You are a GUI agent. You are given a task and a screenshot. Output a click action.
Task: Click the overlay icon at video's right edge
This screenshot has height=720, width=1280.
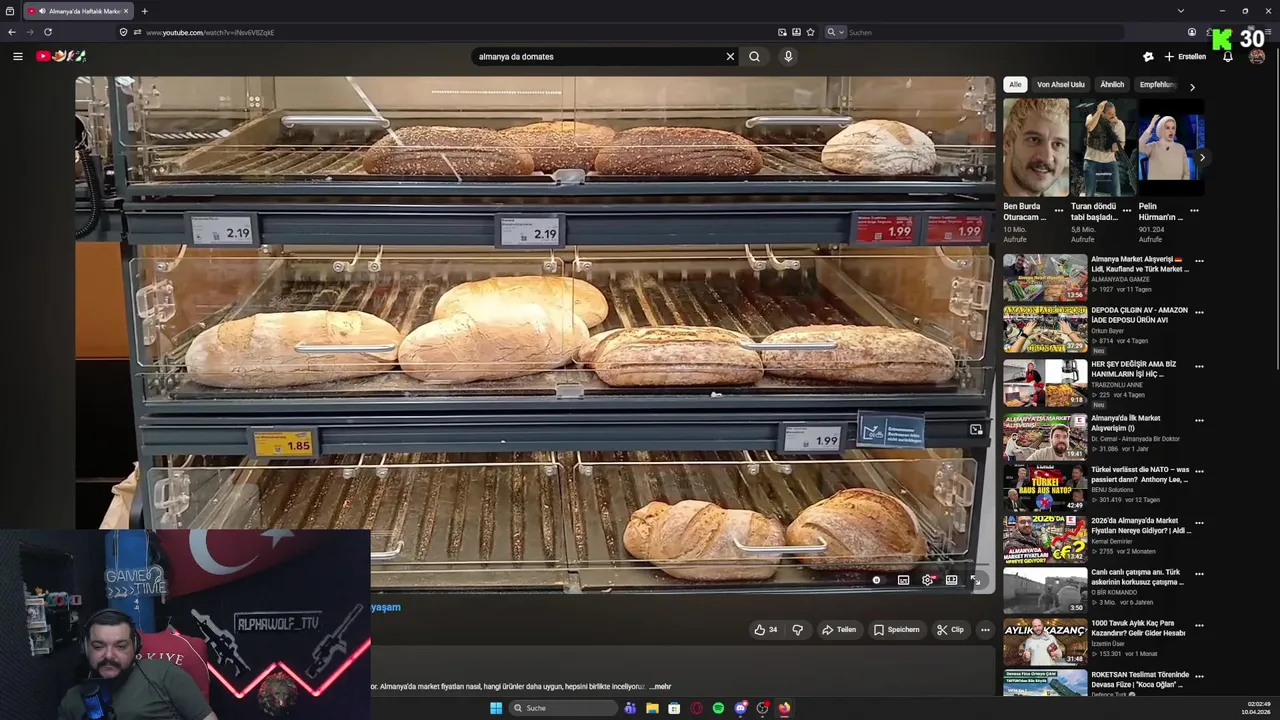click(976, 430)
